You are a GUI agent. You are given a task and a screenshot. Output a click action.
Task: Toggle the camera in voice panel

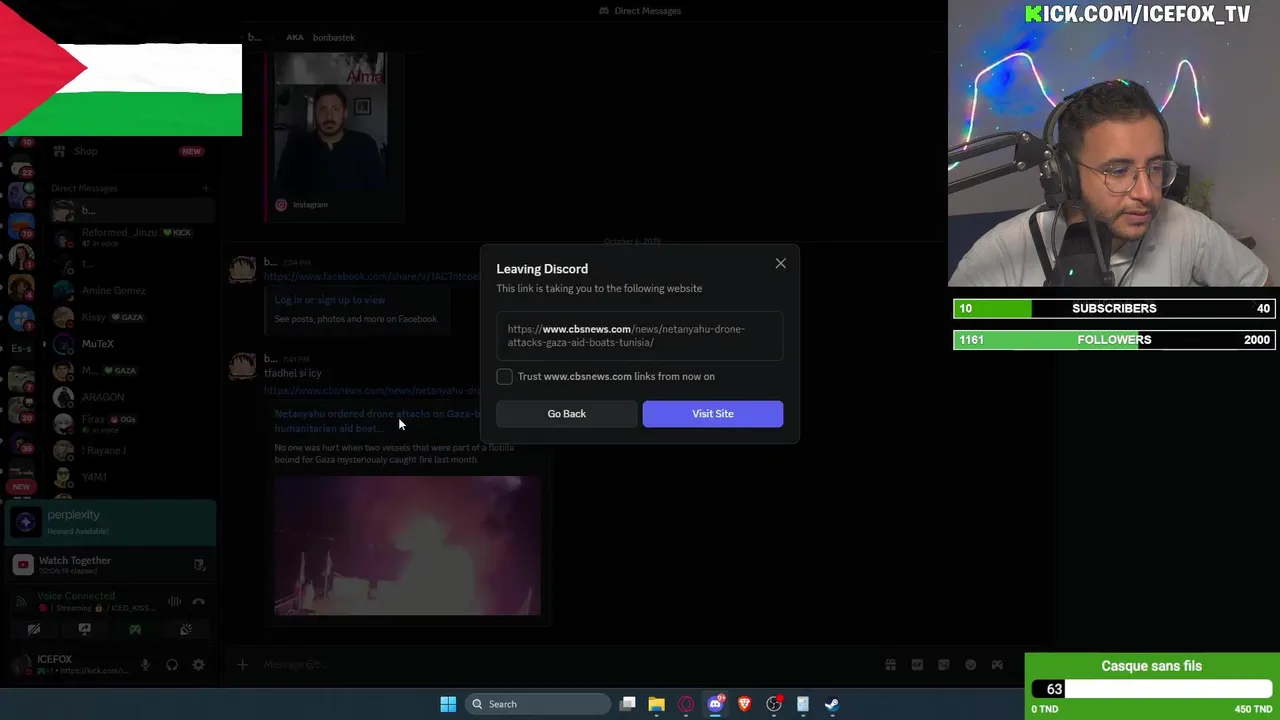click(x=34, y=630)
